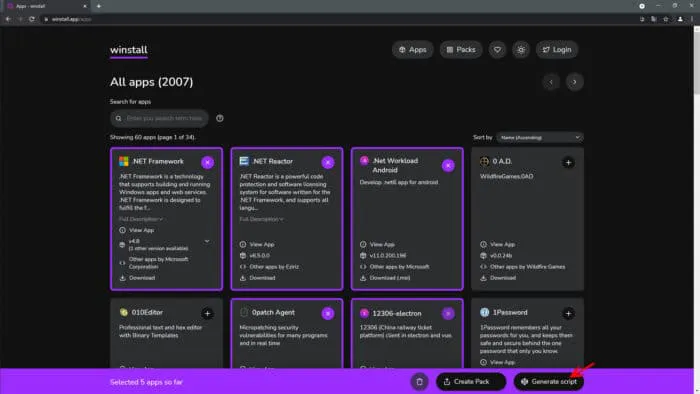This screenshot has height=394, width=700.
Task: Bookmark this page with star icon
Action: point(666,19)
